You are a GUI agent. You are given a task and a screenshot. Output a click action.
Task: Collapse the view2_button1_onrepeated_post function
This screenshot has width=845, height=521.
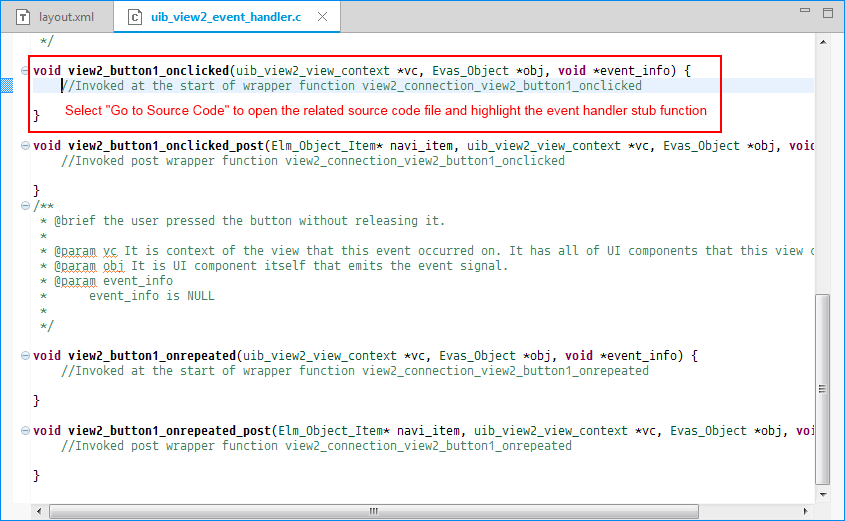24,431
